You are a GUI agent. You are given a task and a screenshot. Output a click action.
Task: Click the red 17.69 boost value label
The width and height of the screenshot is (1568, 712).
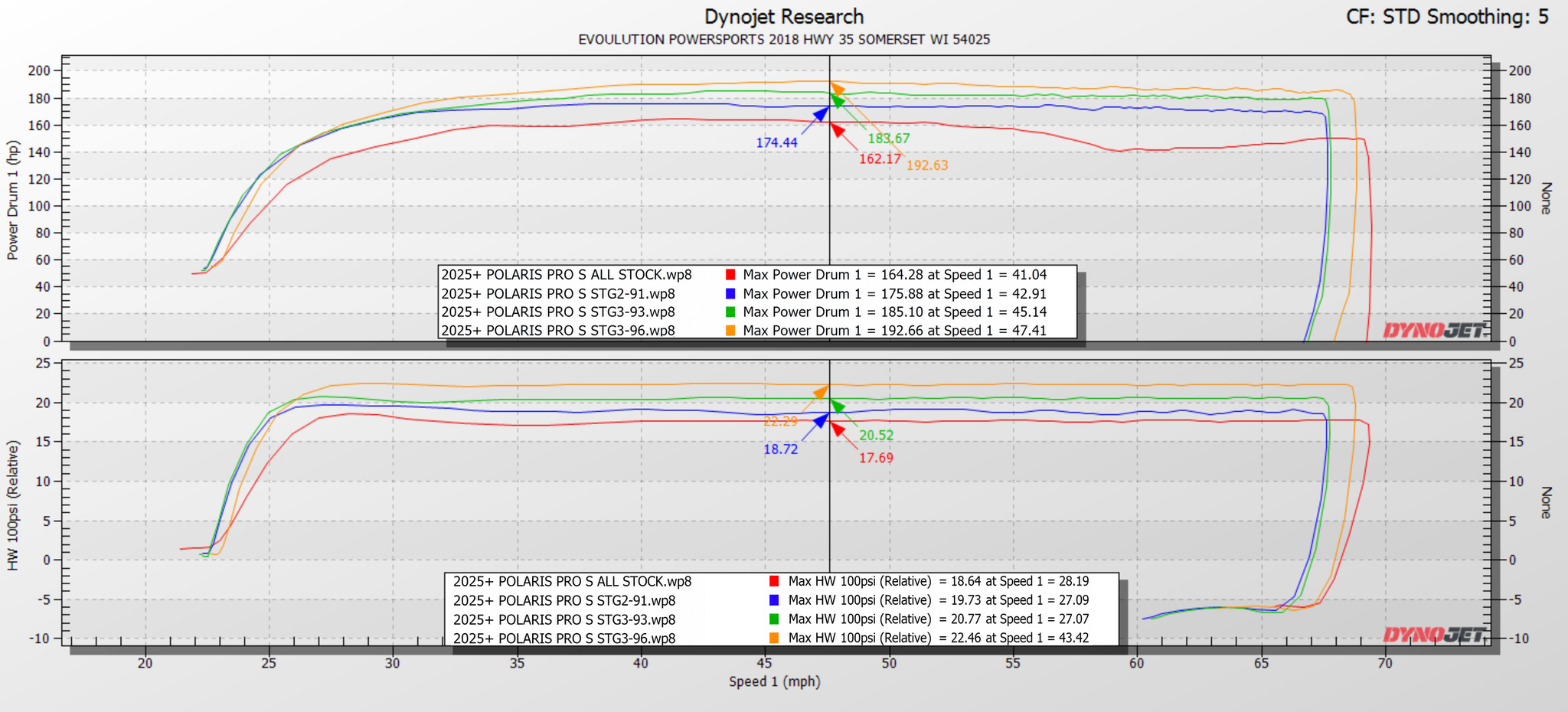tap(876, 458)
